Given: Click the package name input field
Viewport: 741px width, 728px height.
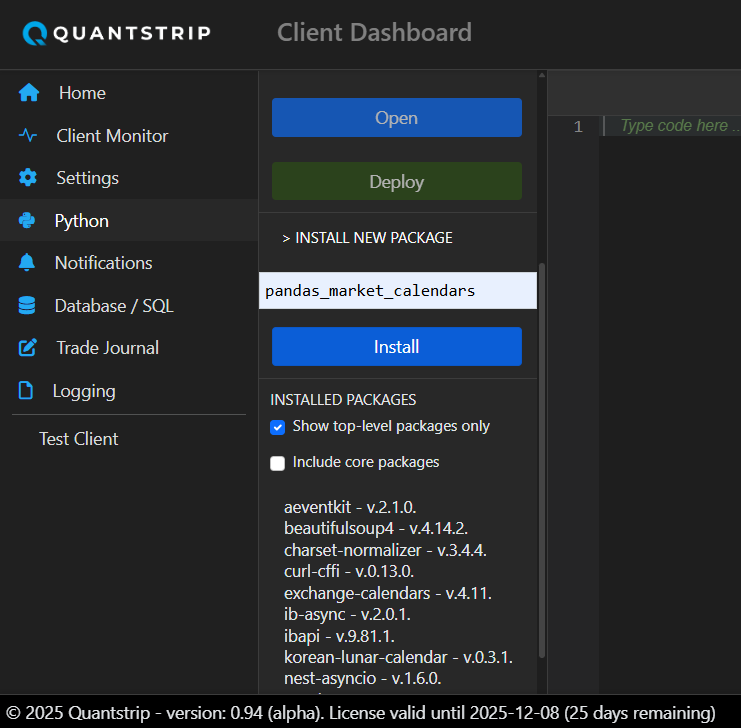Looking at the screenshot, I should coord(397,290).
